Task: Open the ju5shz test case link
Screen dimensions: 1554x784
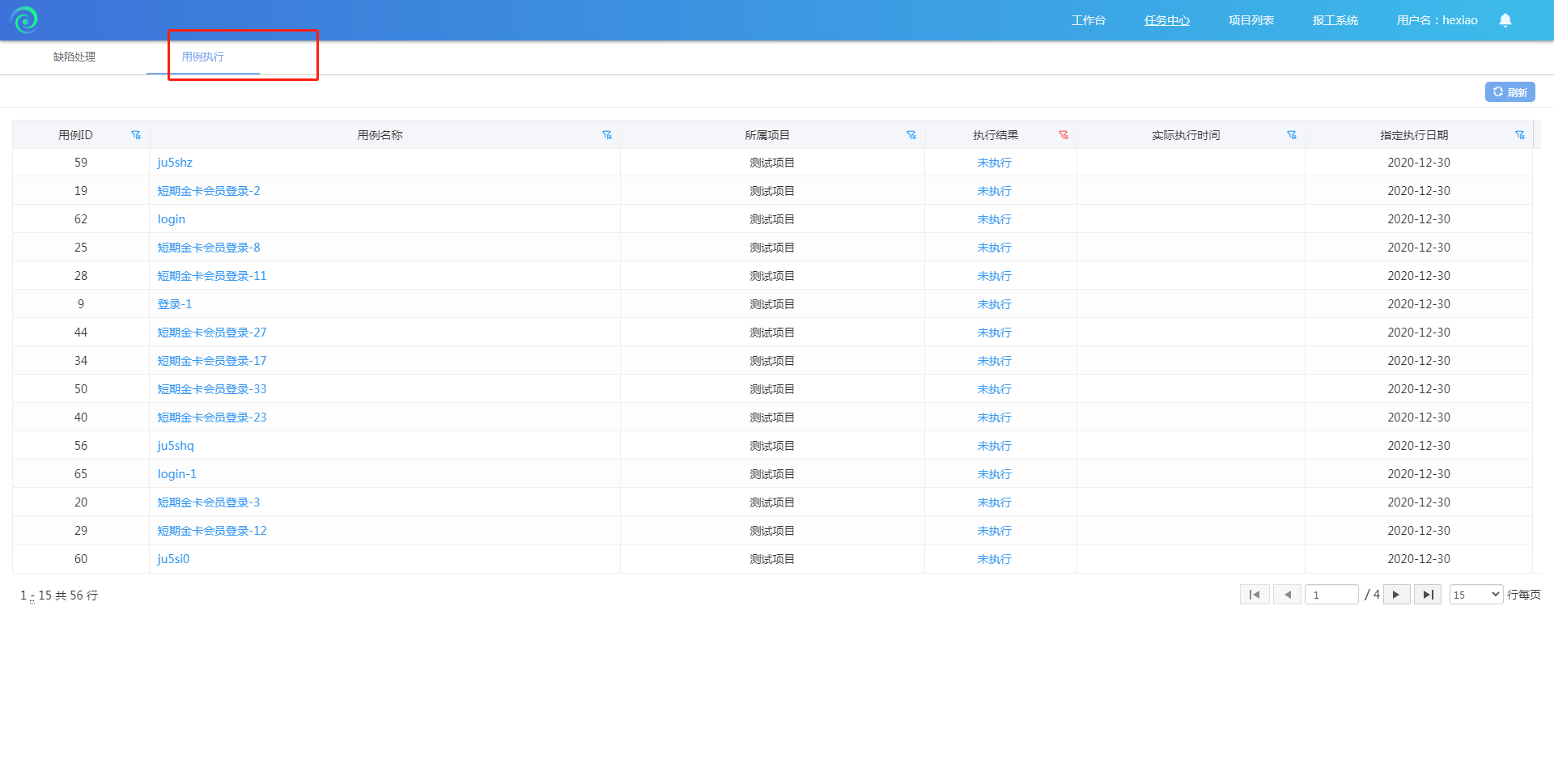Action: click(175, 163)
